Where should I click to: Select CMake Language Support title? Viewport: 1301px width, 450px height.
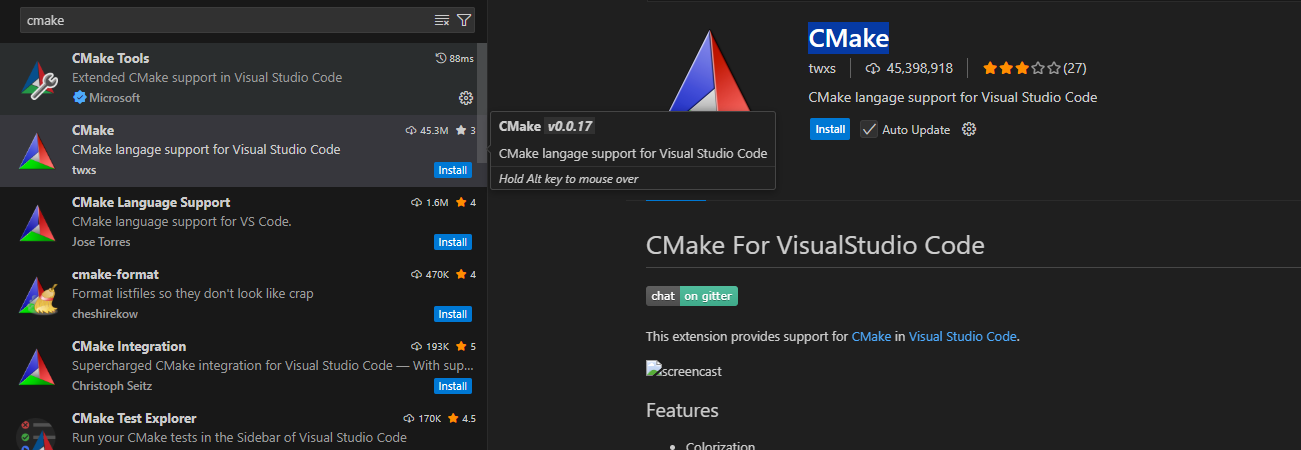(151, 202)
